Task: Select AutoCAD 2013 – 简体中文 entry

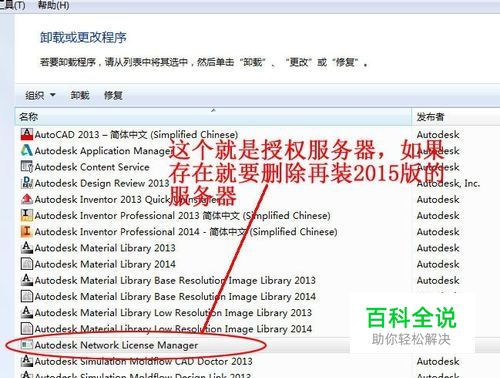Action: 136,134
